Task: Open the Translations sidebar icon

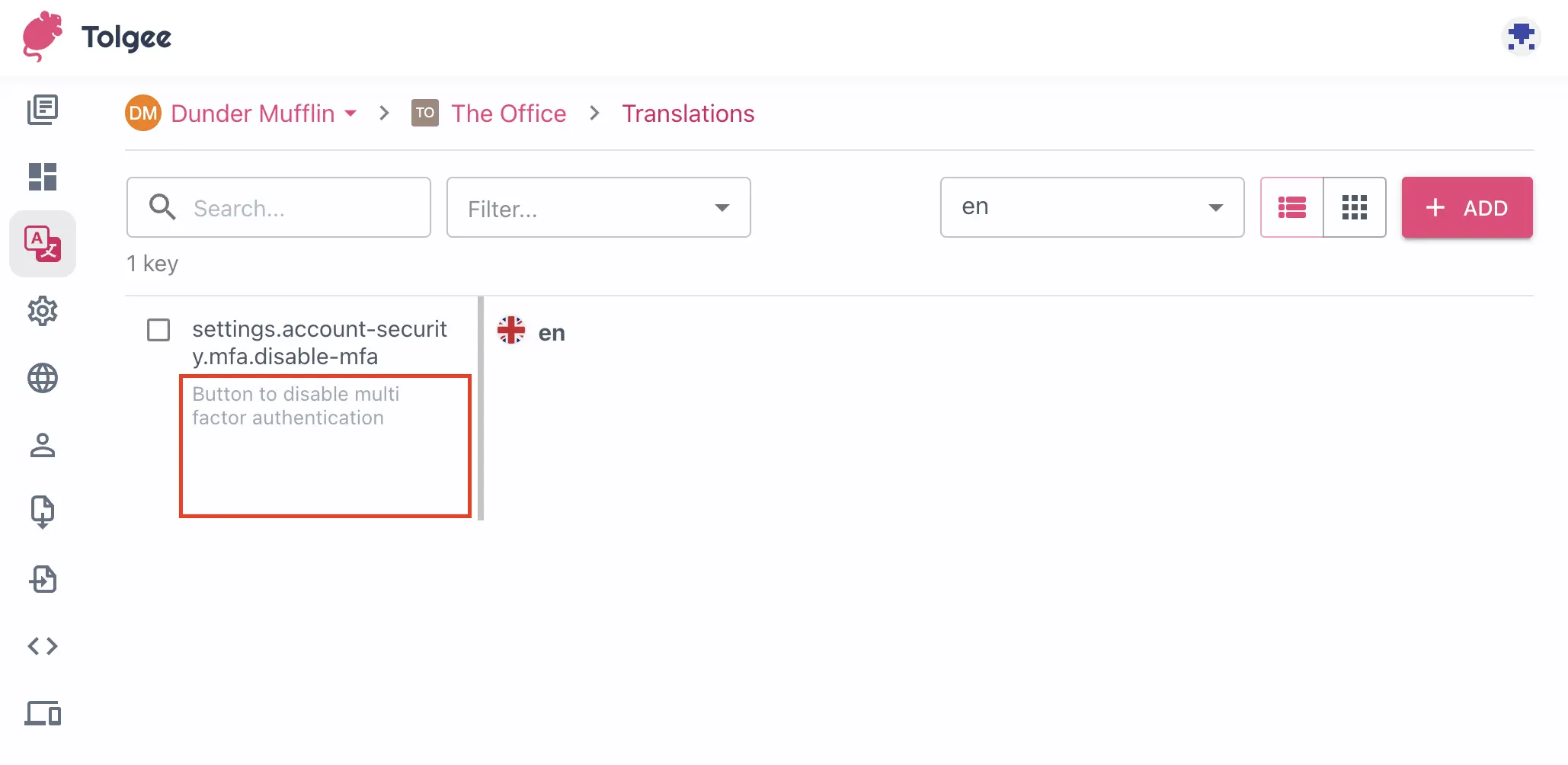Action: click(43, 244)
